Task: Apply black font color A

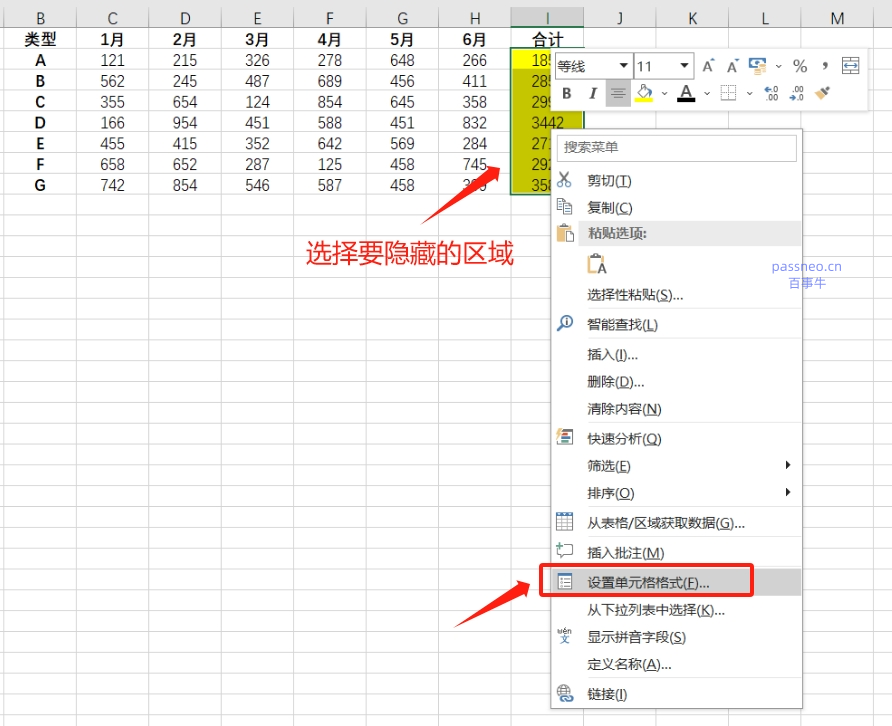Action: [686, 93]
